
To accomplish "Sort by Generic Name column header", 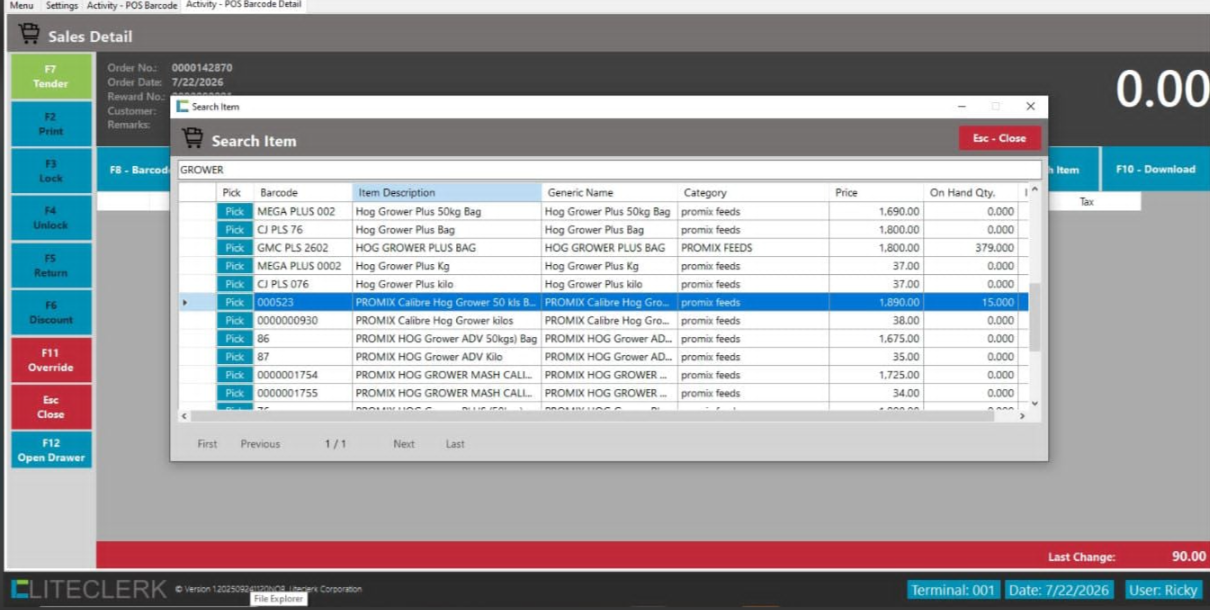I will click(x=609, y=192).
